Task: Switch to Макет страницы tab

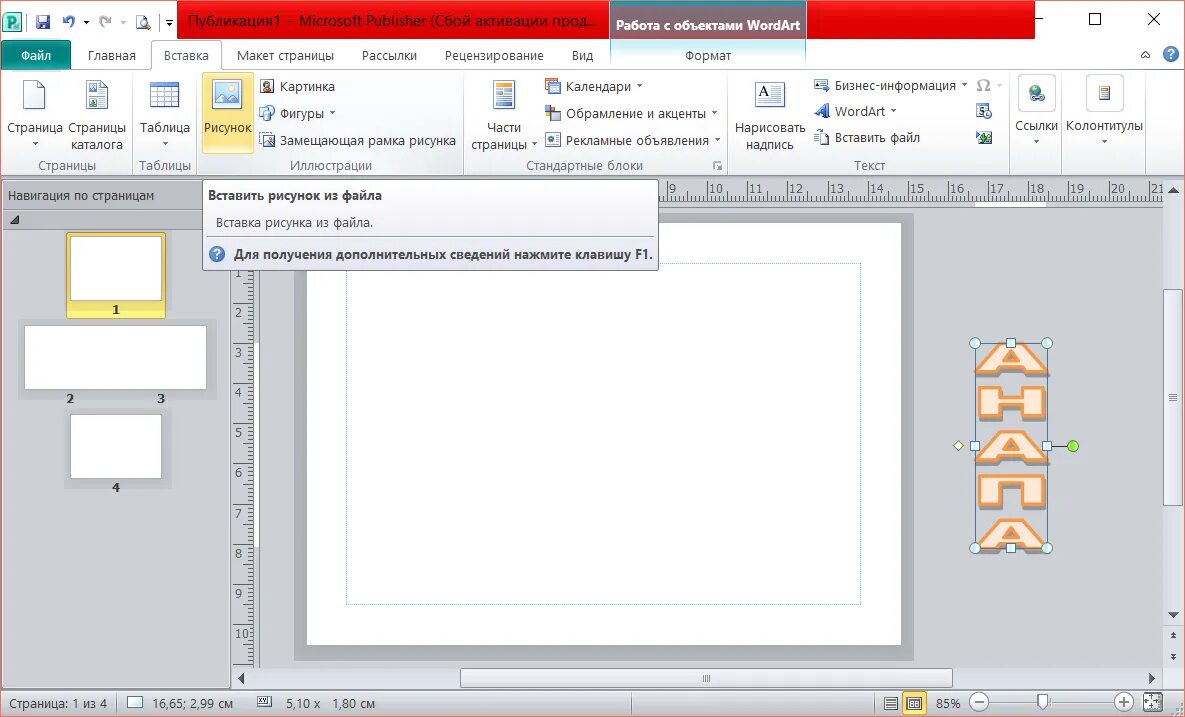Action: [x=285, y=55]
